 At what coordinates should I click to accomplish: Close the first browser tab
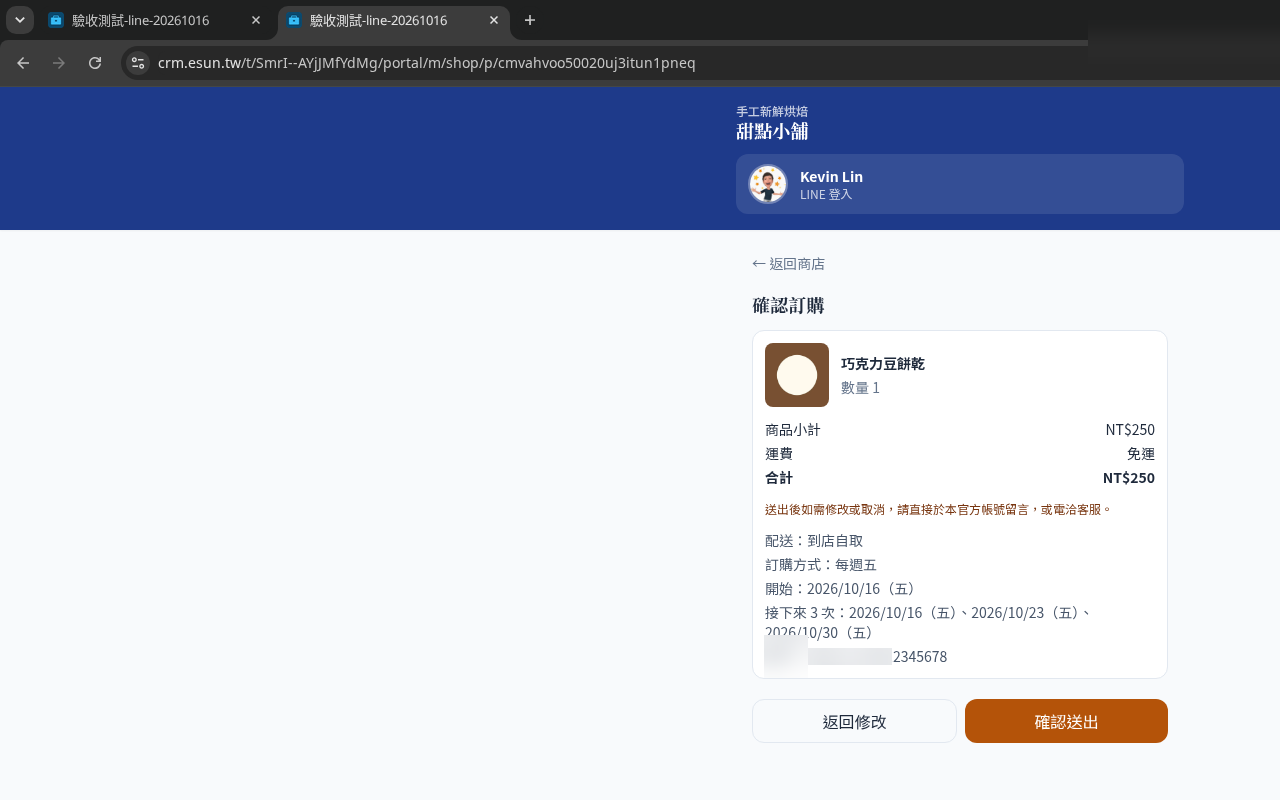[256, 20]
